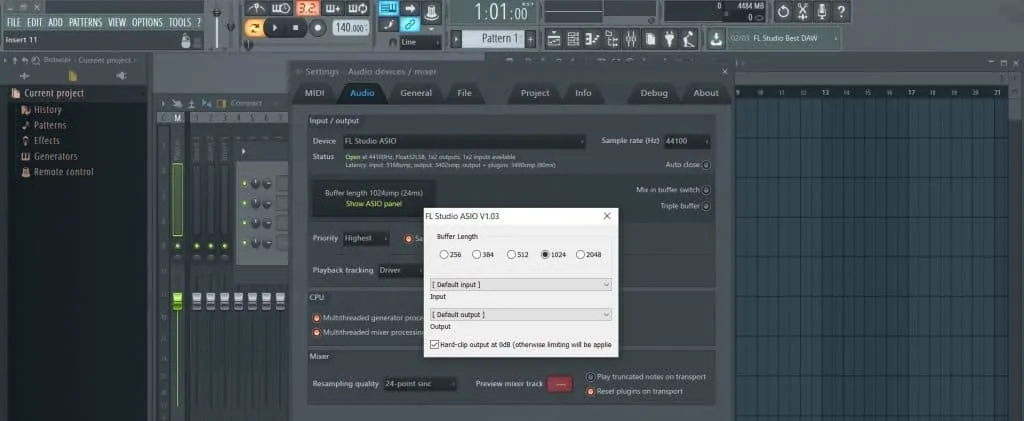Open the Resampling quality 24-point sinc dropdown
The image size is (1024, 421).
(x=420, y=384)
